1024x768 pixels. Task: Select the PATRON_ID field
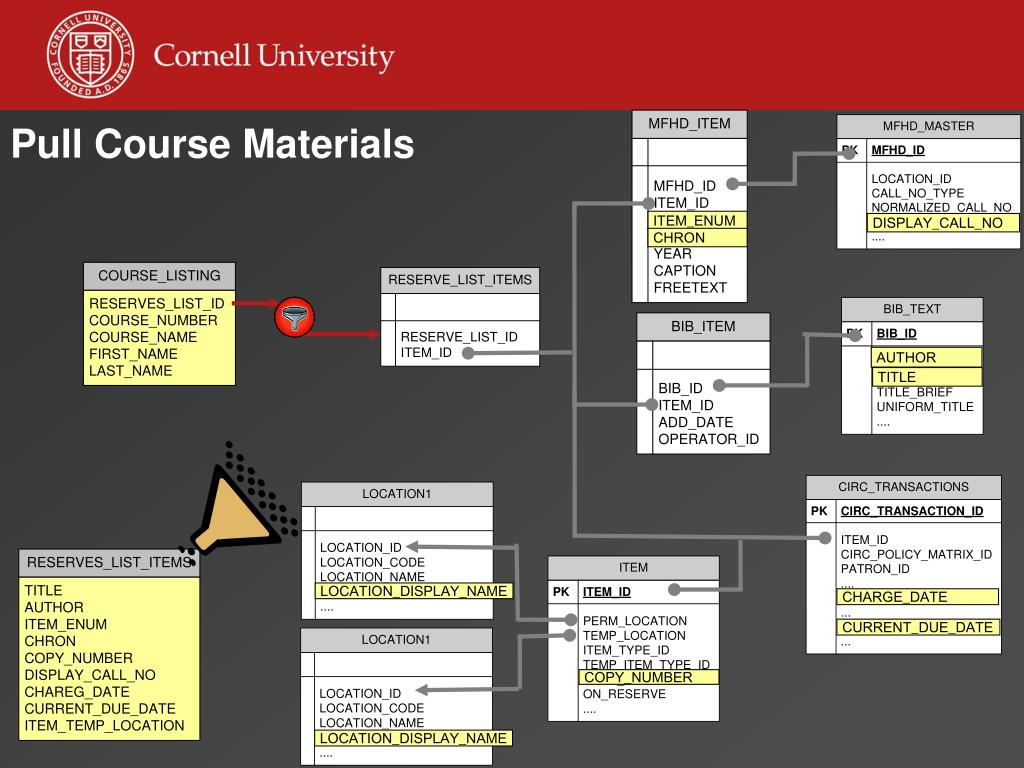click(875, 569)
